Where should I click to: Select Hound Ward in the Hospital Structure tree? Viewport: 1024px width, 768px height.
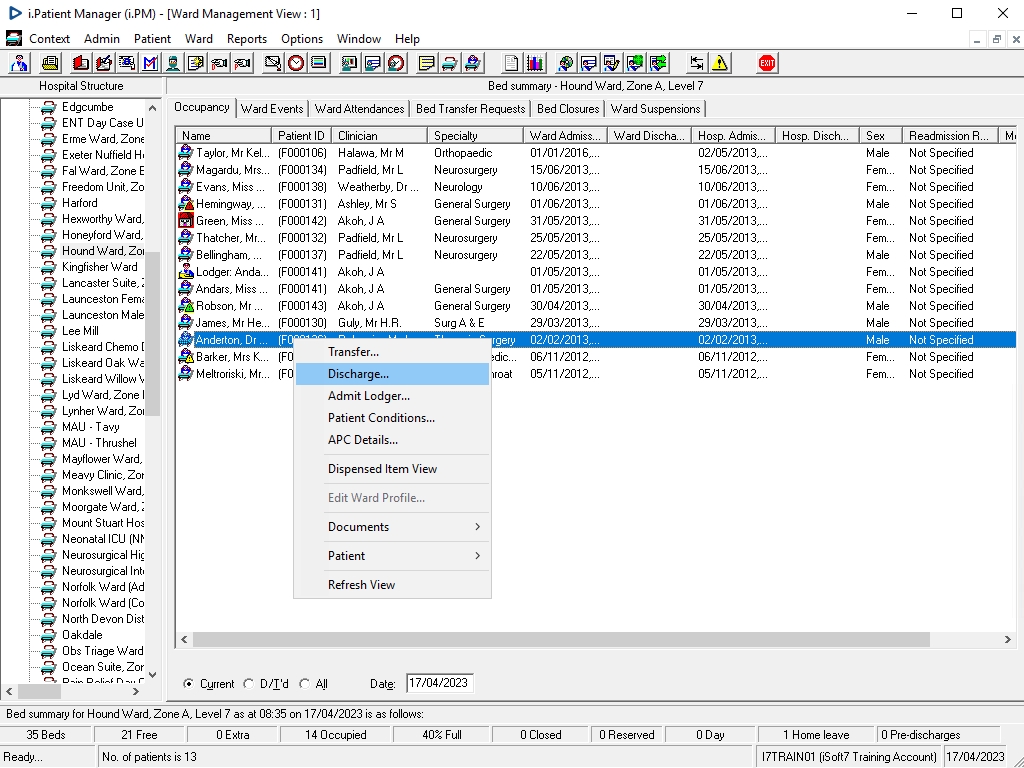(103, 251)
